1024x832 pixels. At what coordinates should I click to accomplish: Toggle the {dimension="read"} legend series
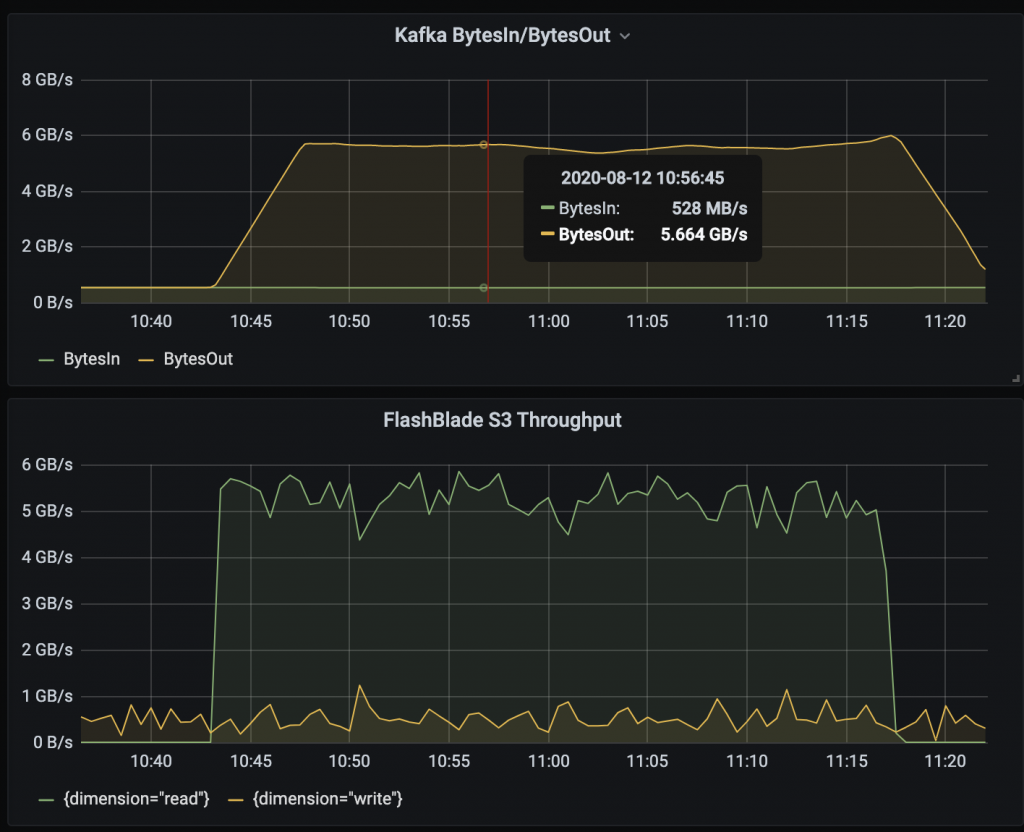(136, 799)
